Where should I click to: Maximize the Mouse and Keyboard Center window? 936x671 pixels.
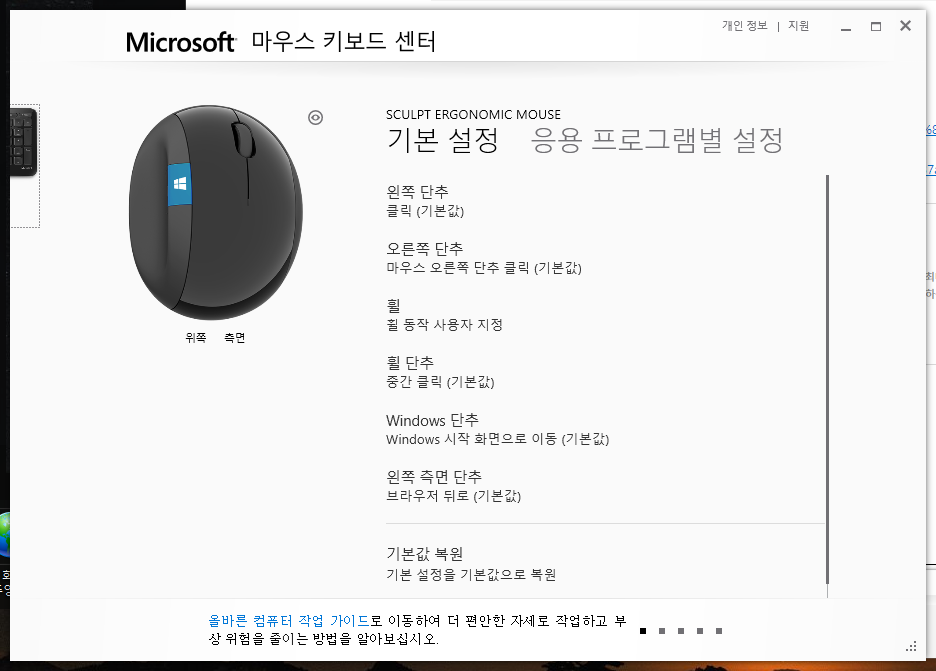(x=876, y=26)
